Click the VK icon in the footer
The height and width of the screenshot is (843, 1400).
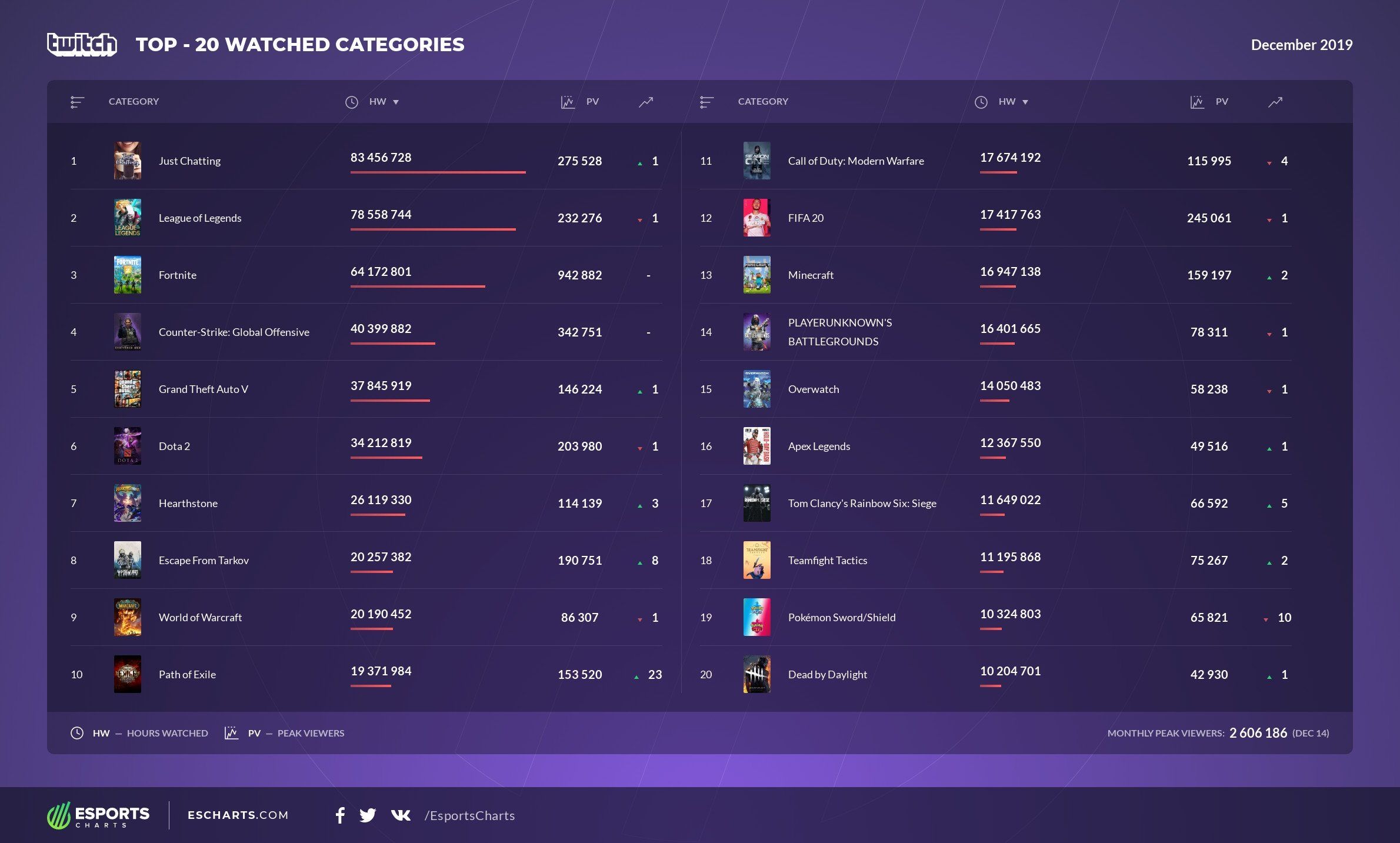click(x=401, y=815)
